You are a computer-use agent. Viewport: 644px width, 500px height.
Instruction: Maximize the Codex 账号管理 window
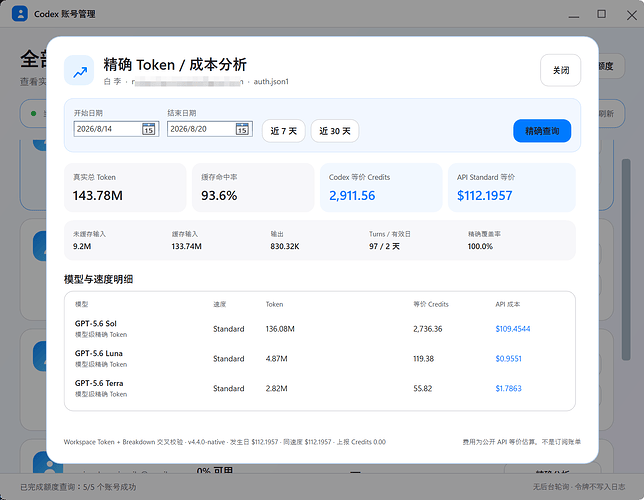pyautogui.click(x=601, y=14)
